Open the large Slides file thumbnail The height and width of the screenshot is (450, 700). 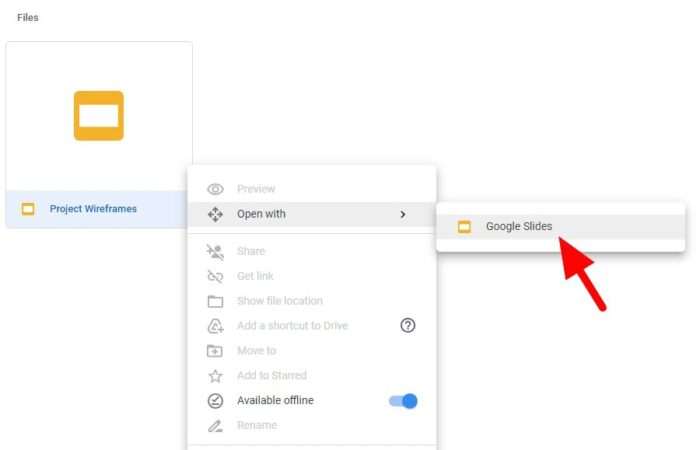pyautogui.click(x=99, y=116)
